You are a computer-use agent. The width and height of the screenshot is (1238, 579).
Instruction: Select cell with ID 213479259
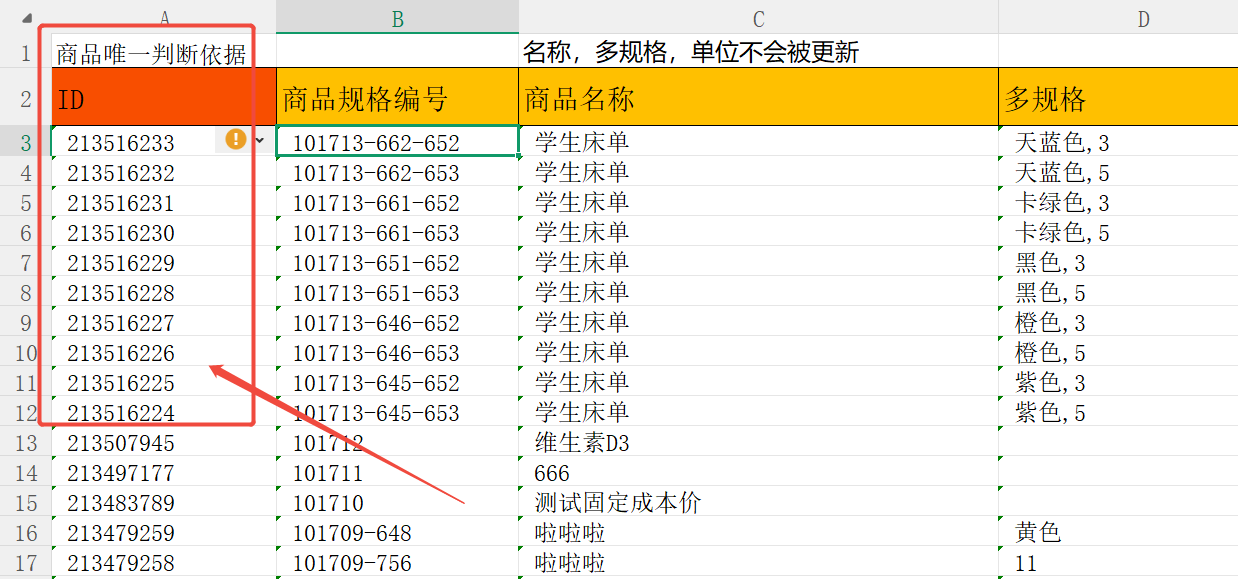click(x=121, y=533)
